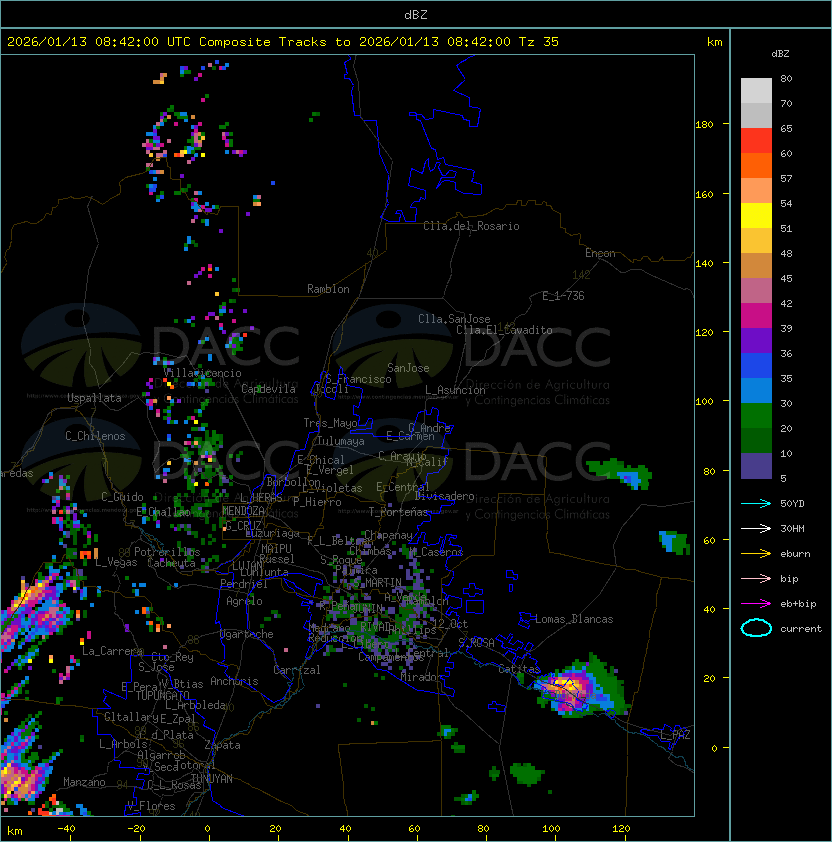This screenshot has width=832, height=842.
Task: Click the '30HM' legend label
Action: point(792,529)
